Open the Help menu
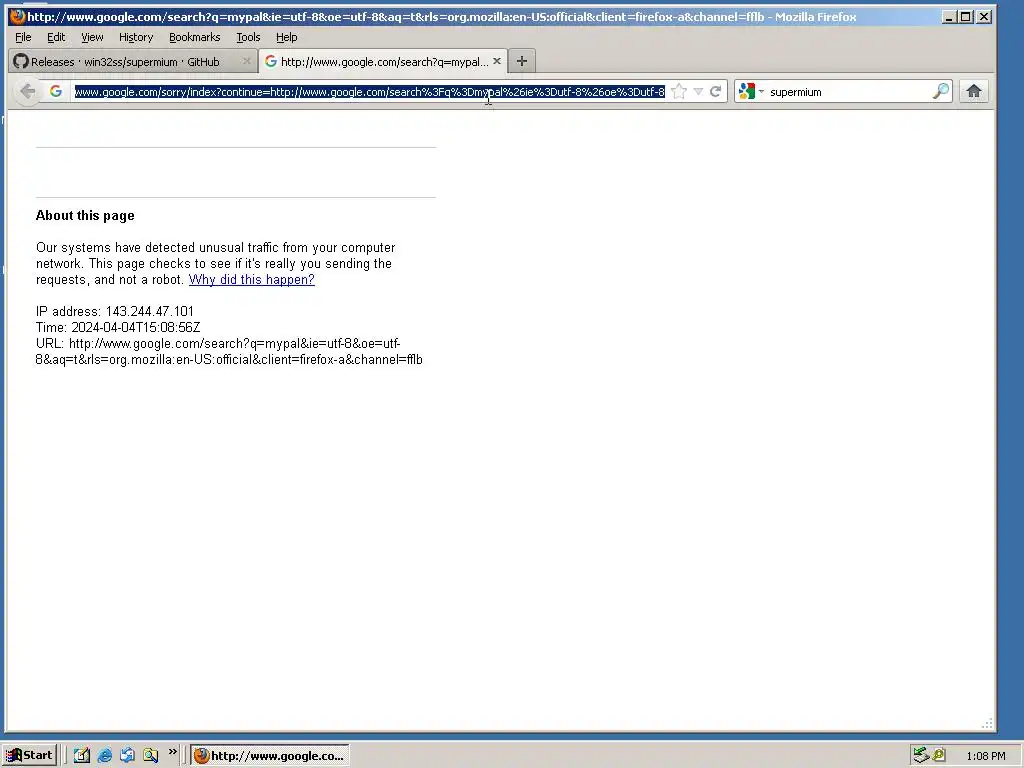The image size is (1024, 768). (x=287, y=37)
